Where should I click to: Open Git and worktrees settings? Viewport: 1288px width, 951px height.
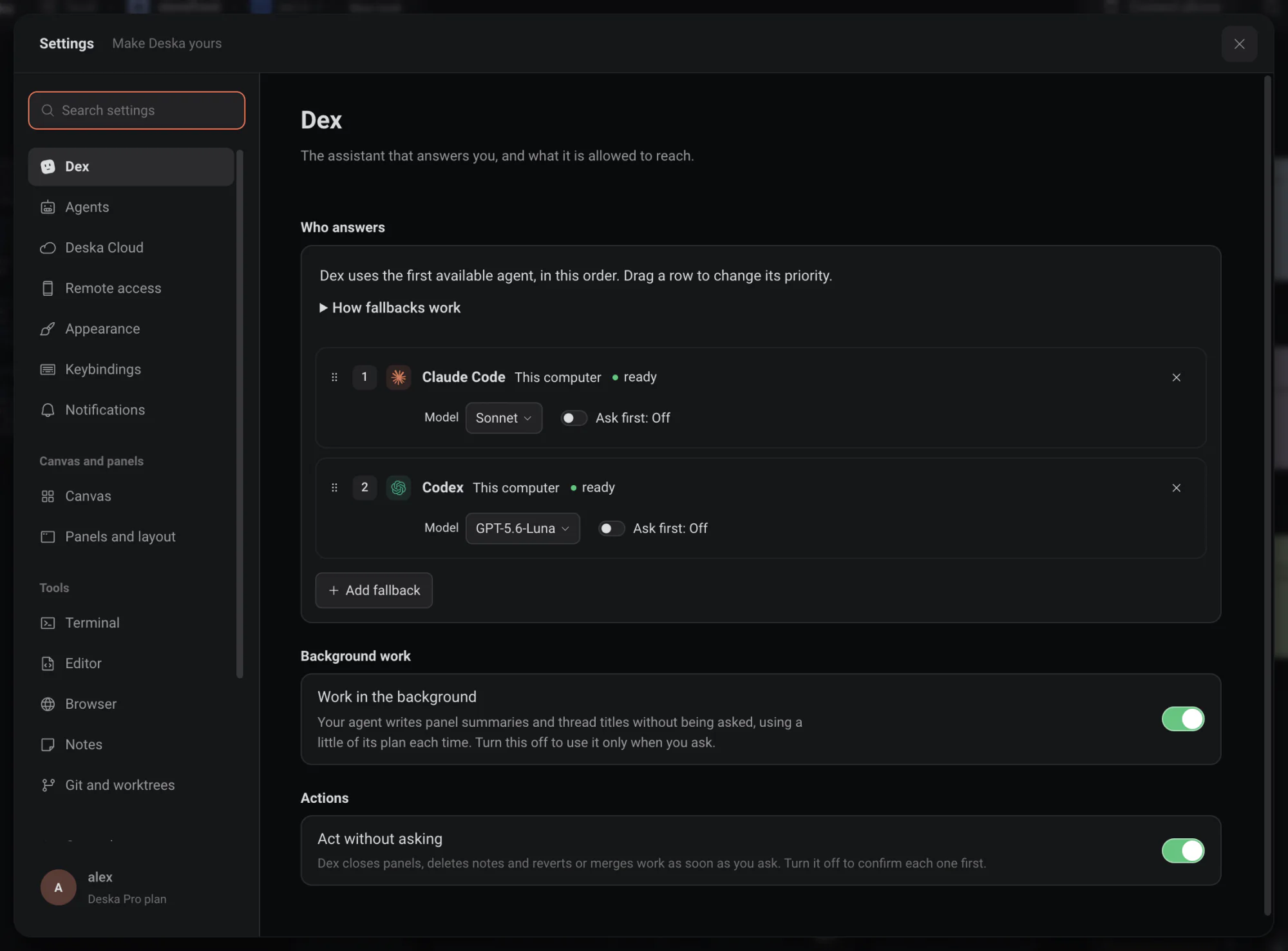click(131, 785)
